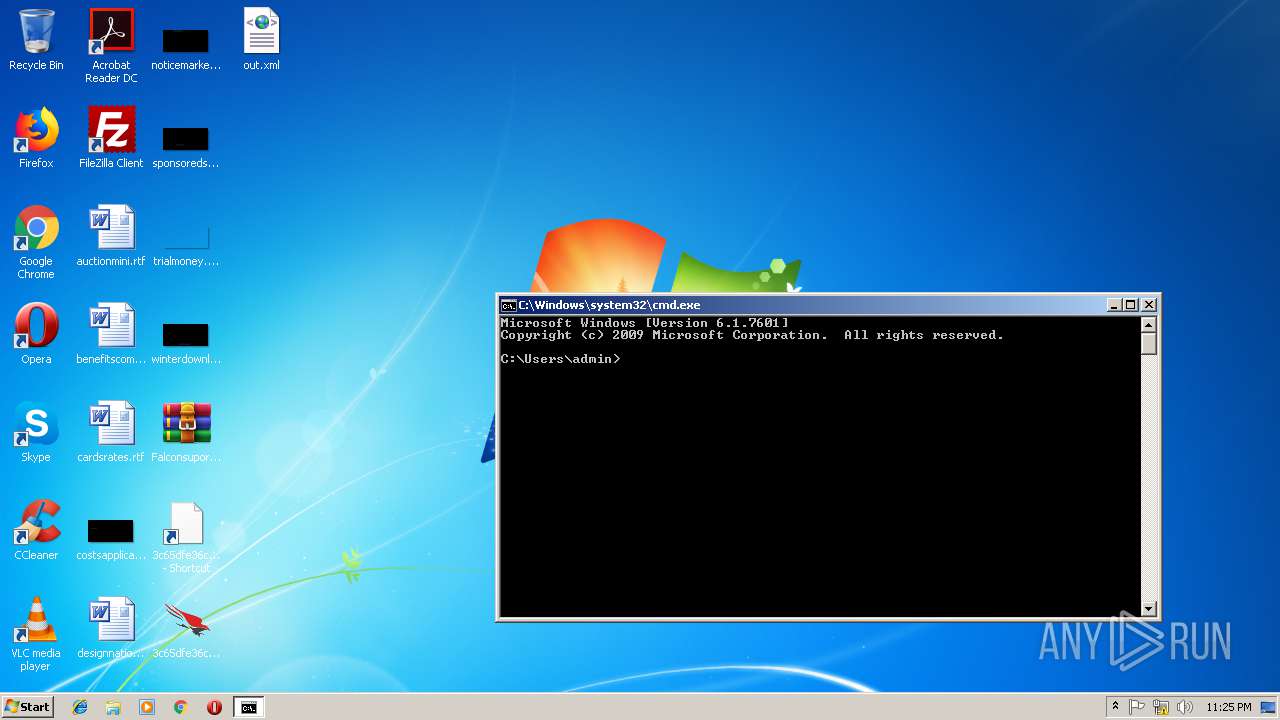Open the Opera desktop shortcut
The height and width of the screenshot is (720, 1280).
[36, 335]
